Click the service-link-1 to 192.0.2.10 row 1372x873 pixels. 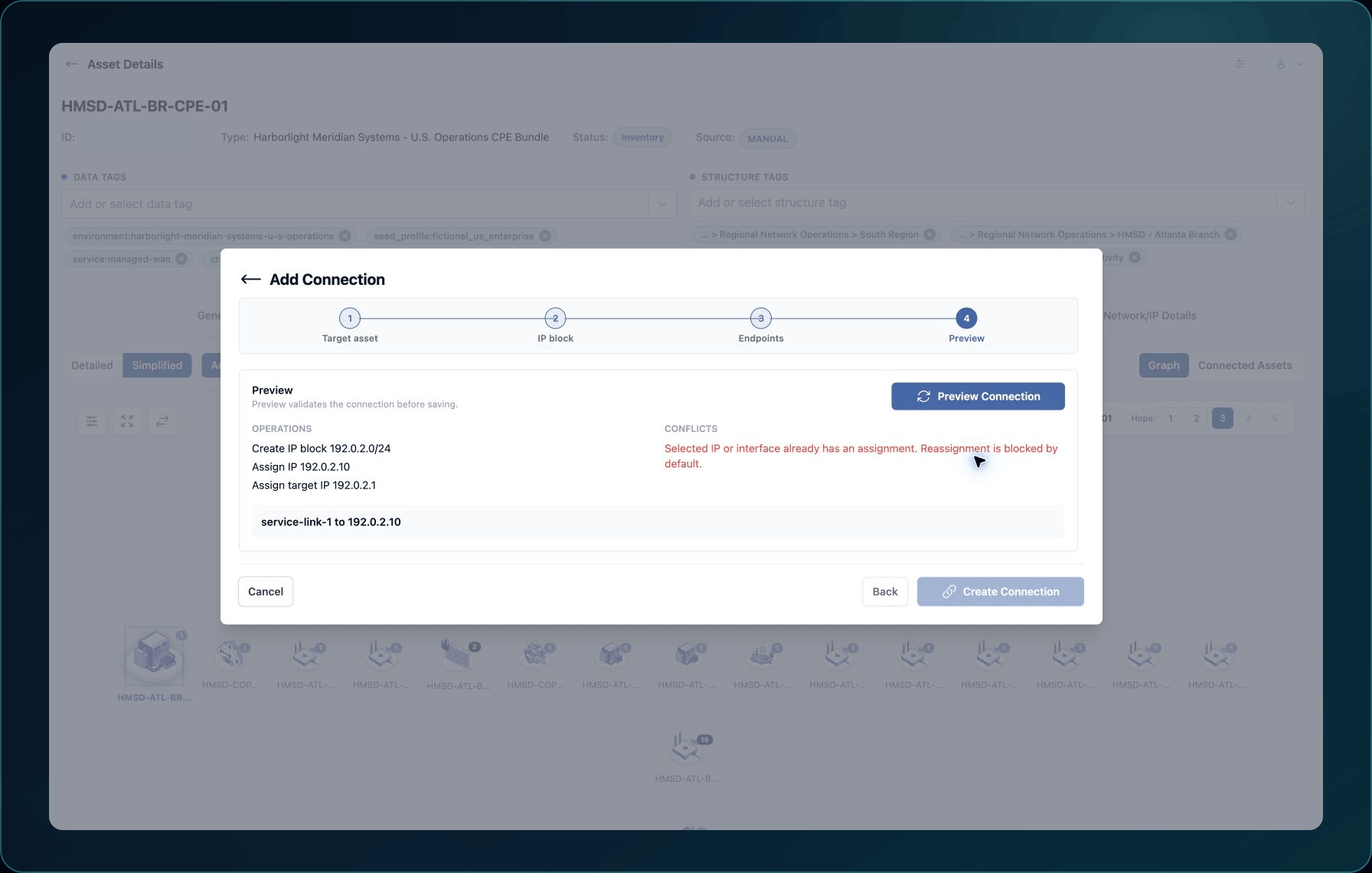658,522
